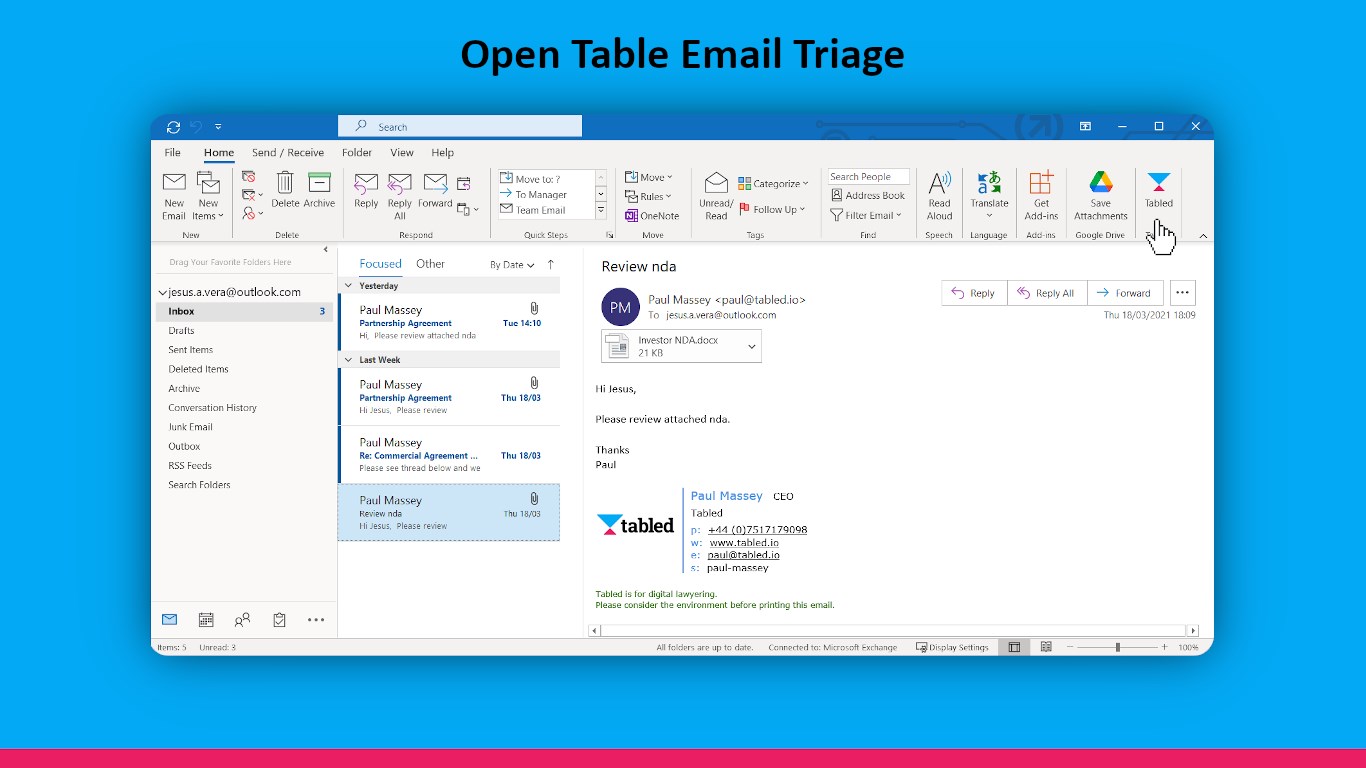Click Save Attachments to Google Drive
The image size is (1366, 768).
(1100, 196)
